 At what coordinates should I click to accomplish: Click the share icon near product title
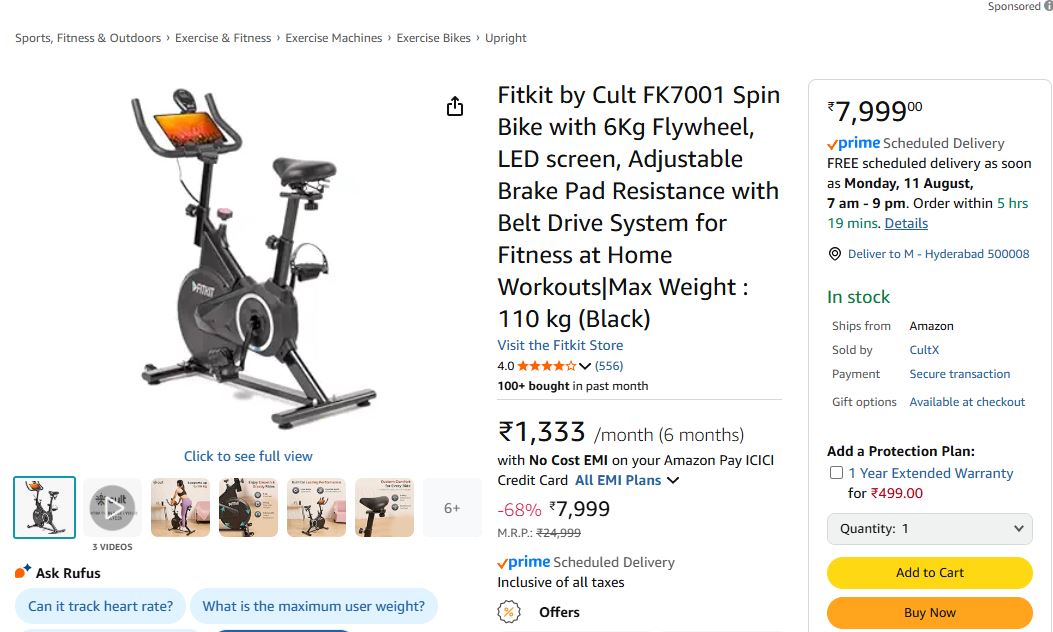point(455,105)
